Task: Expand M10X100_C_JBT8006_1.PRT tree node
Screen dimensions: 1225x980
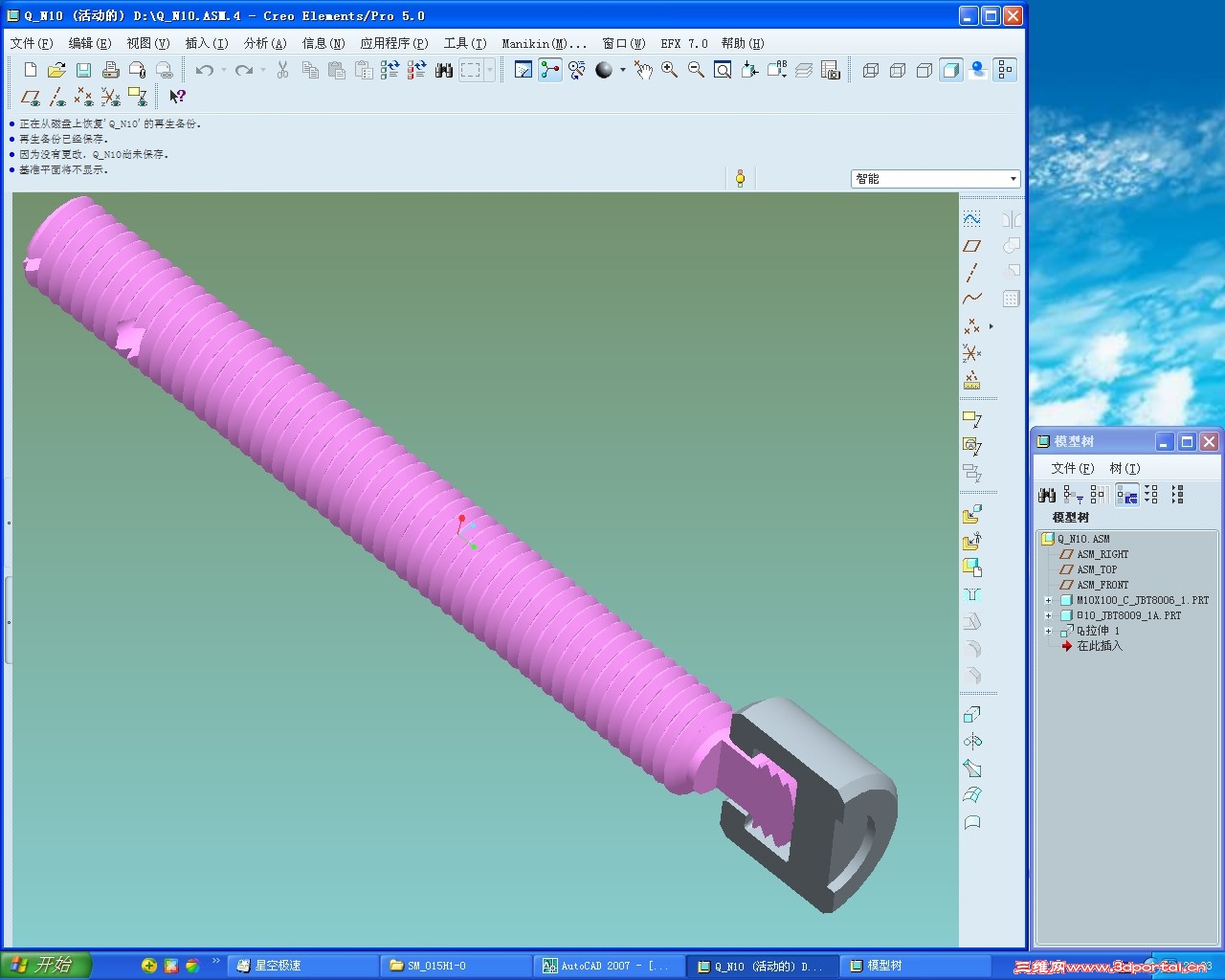Action: 1048,601
